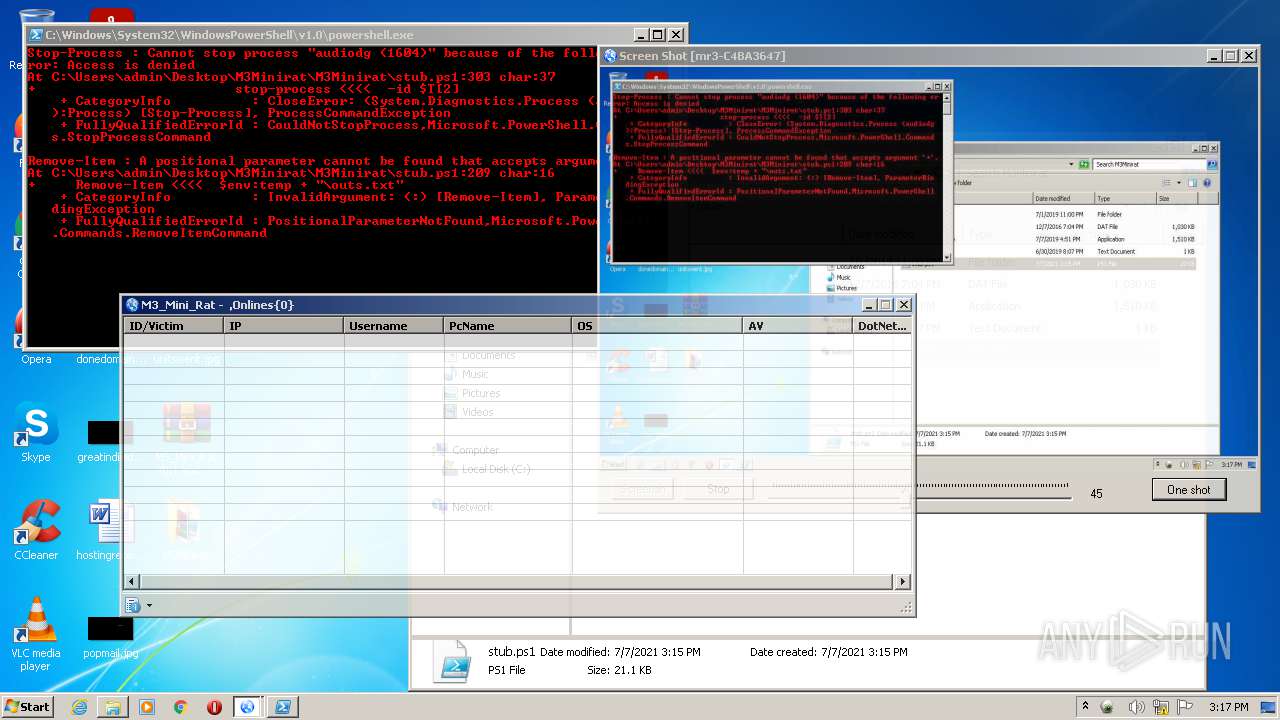The width and height of the screenshot is (1280, 720).
Task: Launch Internet Explorer from the taskbar
Action: coord(79,706)
